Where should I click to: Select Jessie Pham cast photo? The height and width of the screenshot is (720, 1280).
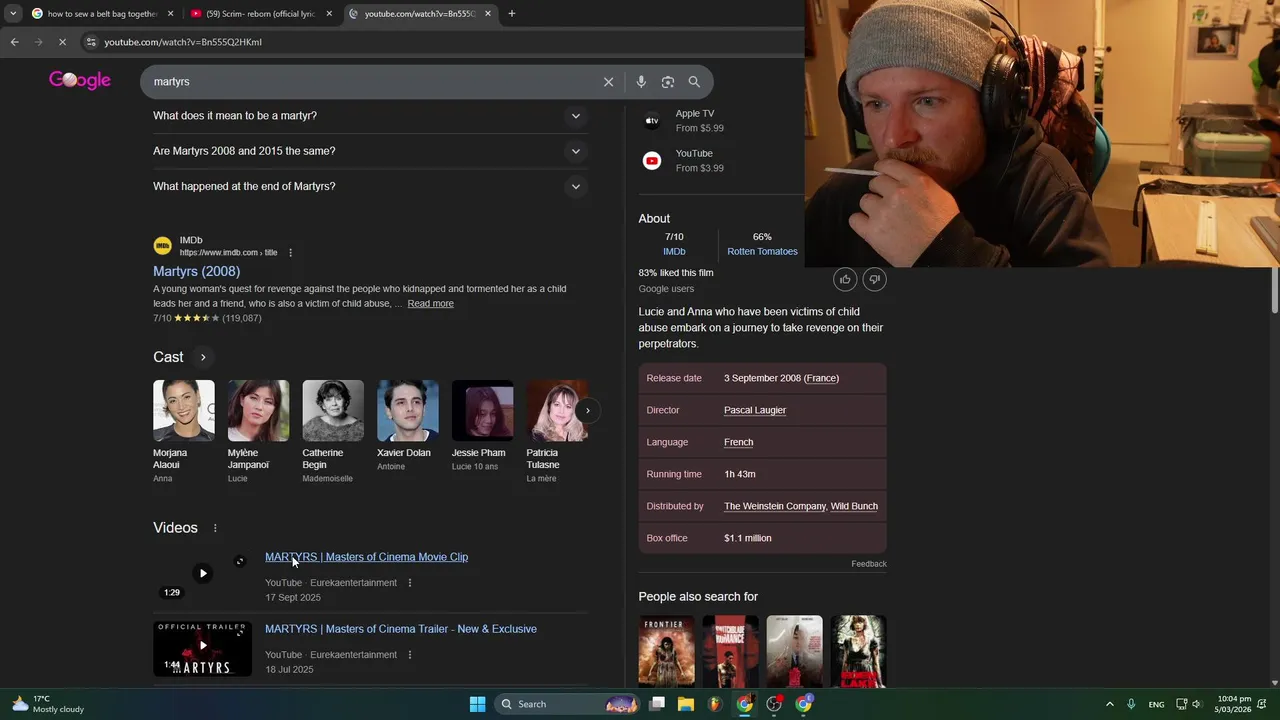[482, 410]
